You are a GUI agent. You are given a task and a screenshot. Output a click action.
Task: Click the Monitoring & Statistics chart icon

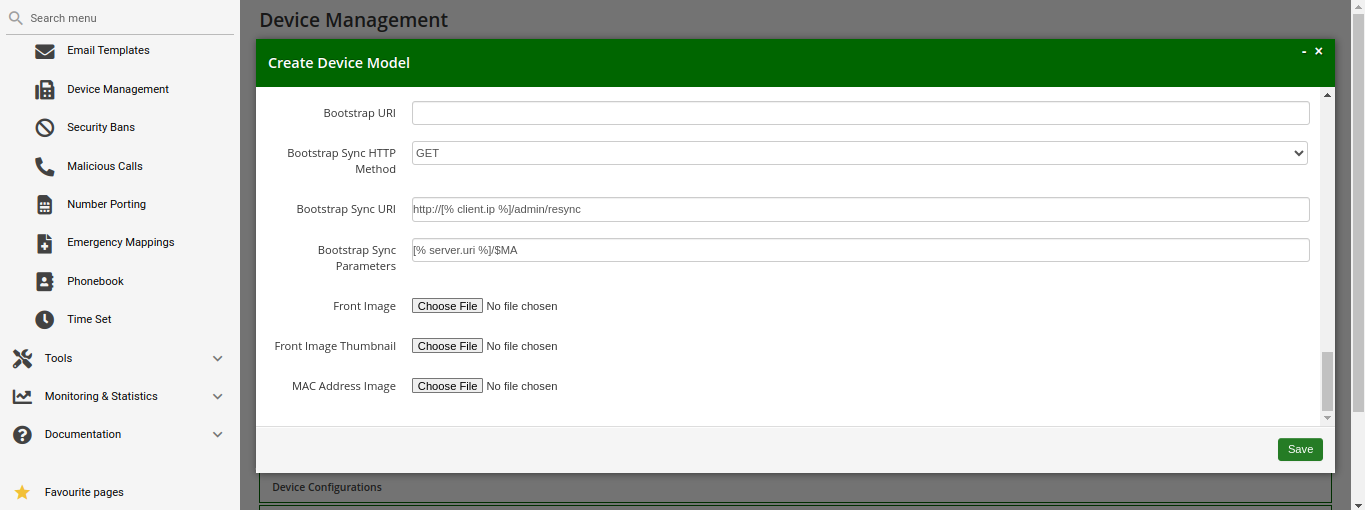[x=22, y=397]
